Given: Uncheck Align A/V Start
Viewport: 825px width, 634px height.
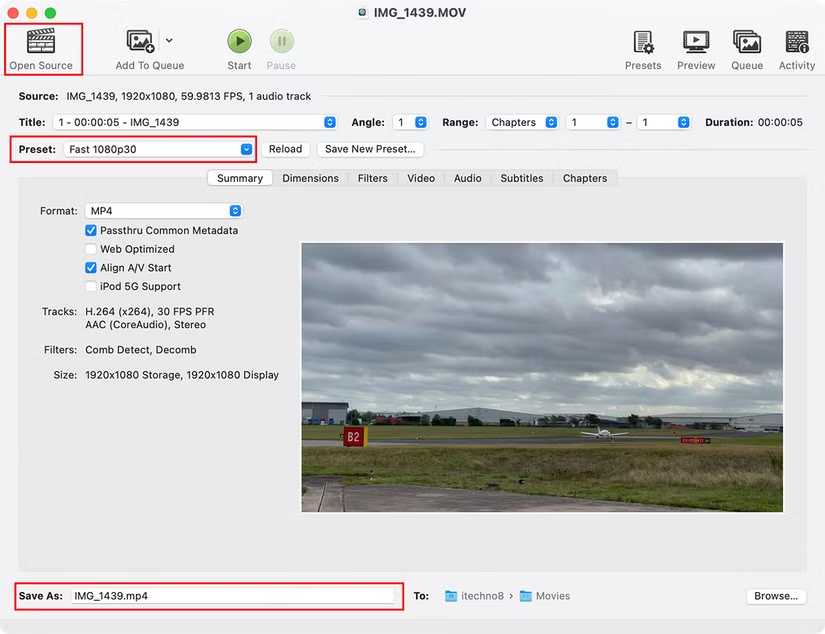Looking at the screenshot, I should pyautogui.click(x=90, y=268).
